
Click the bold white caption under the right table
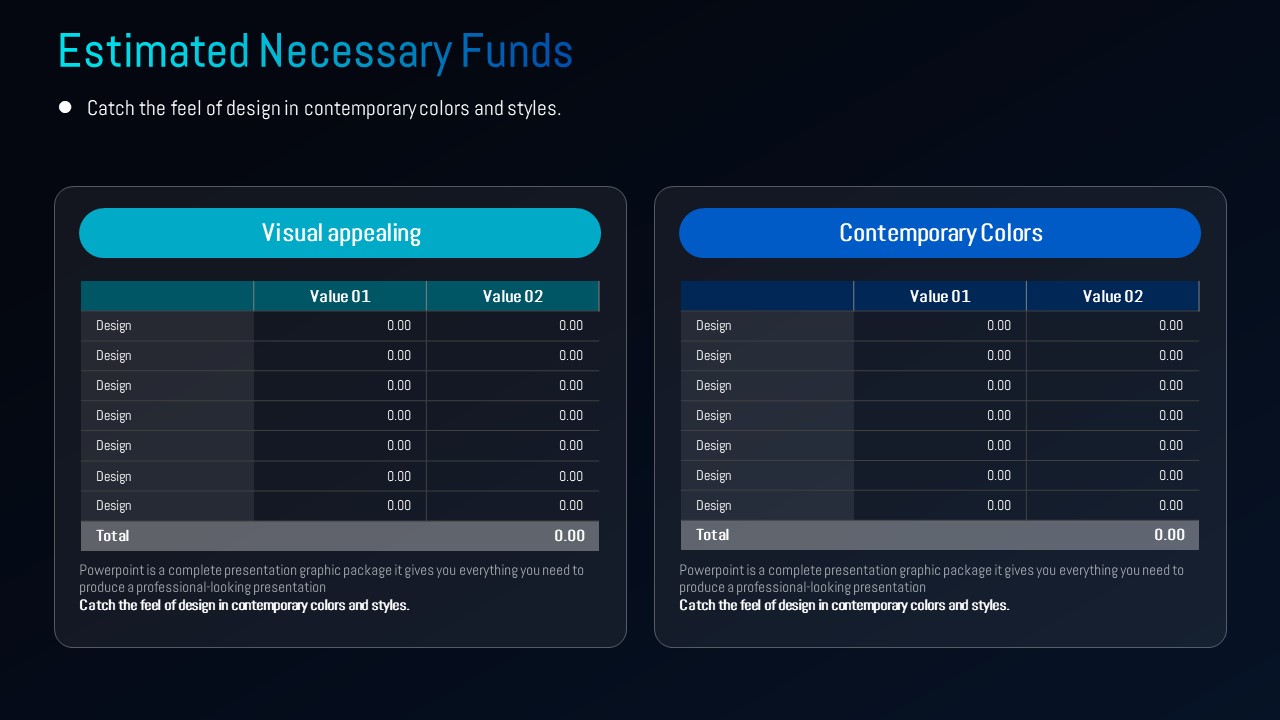pos(844,605)
